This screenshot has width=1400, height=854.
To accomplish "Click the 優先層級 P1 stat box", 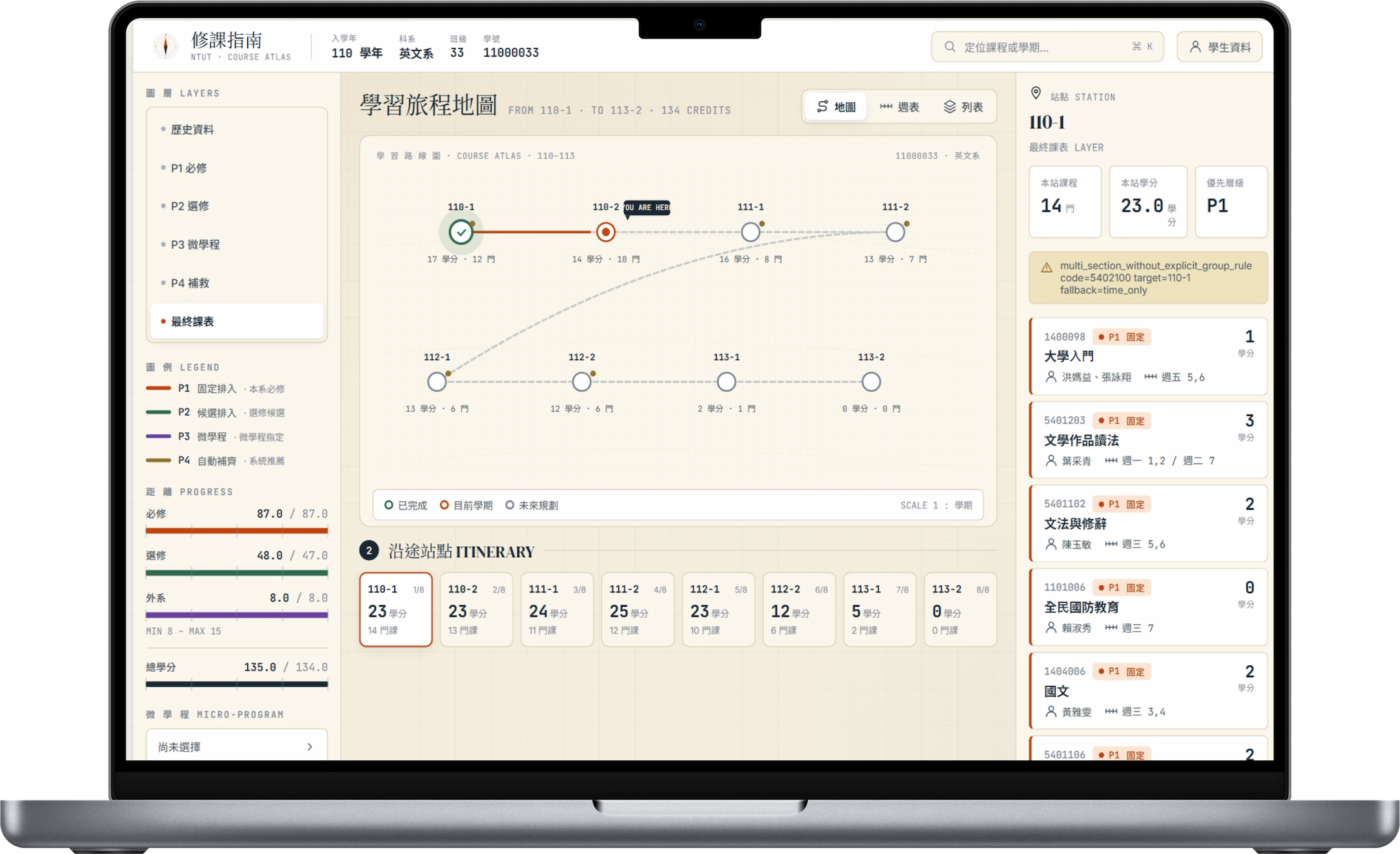I will (1231, 202).
